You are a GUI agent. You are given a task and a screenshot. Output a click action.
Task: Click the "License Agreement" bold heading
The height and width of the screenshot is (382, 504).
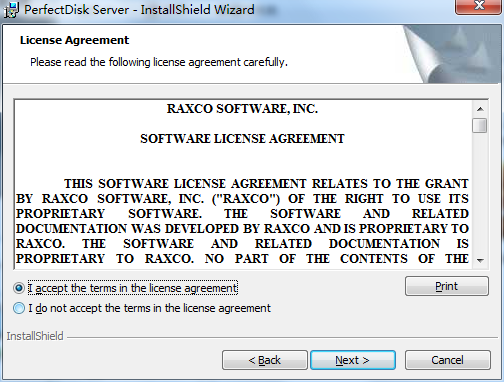tap(74, 40)
